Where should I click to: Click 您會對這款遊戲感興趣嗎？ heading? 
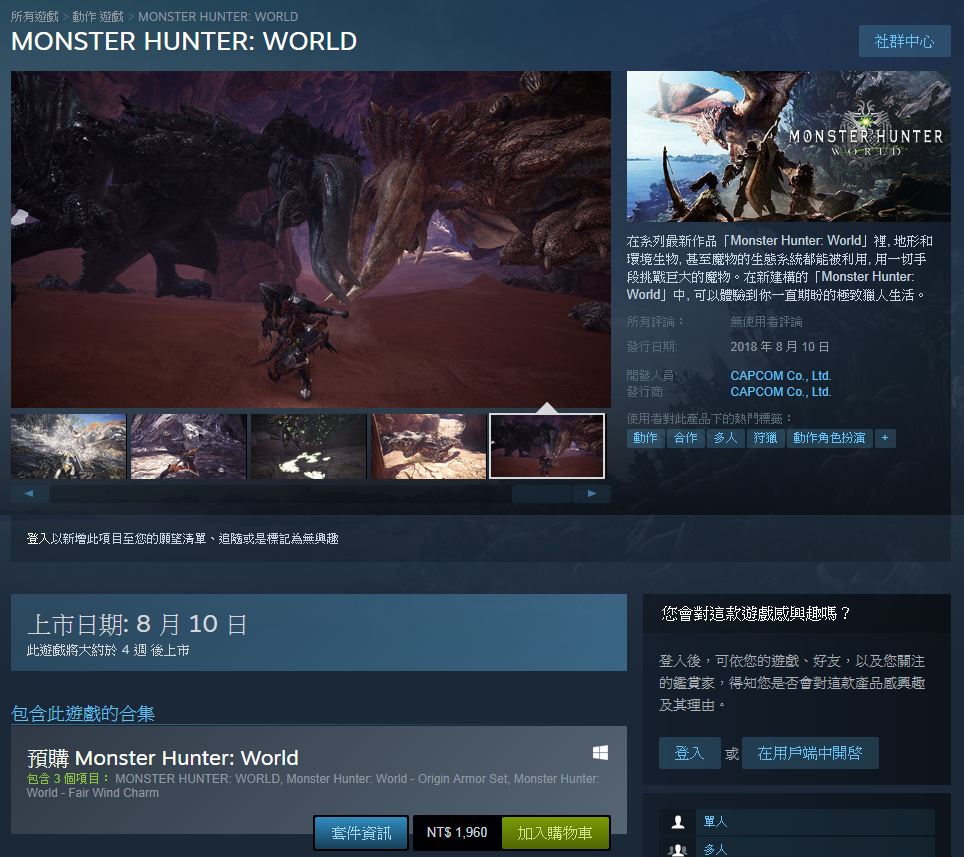click(756, 614)
